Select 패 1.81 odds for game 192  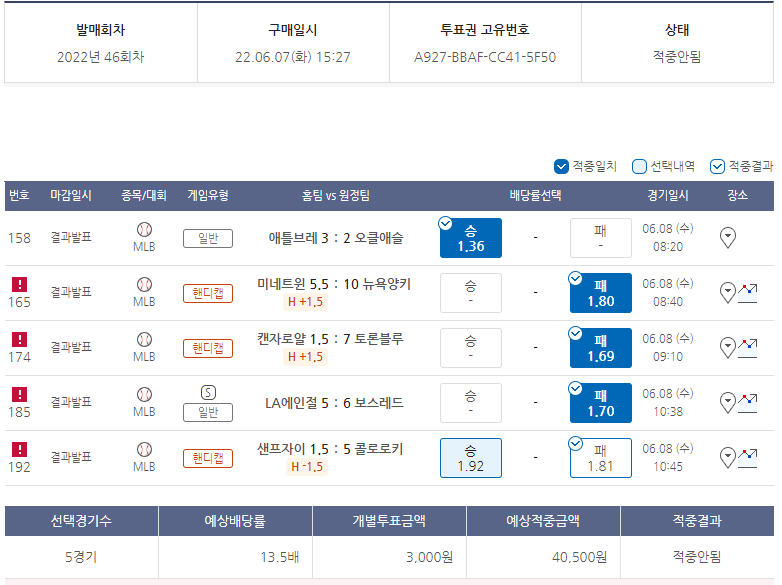coord(600,458)
